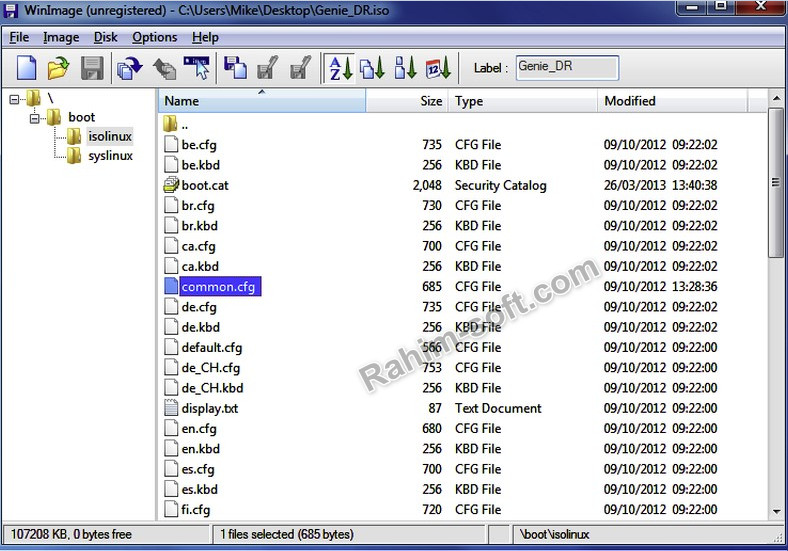This screenshot has width=788, height=551.
Task: Select the isolinux folder in tree
Action: (110, 136)
